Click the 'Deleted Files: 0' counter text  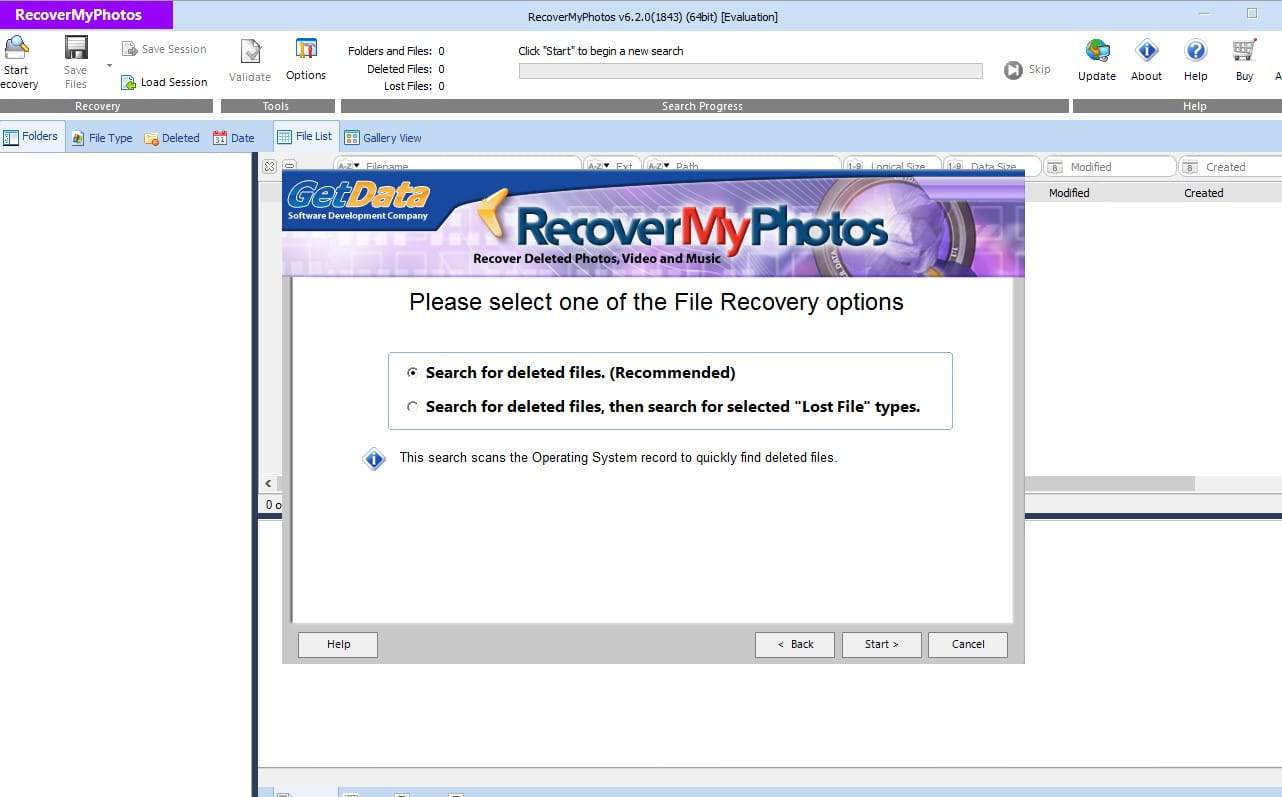tap(405, 69)
